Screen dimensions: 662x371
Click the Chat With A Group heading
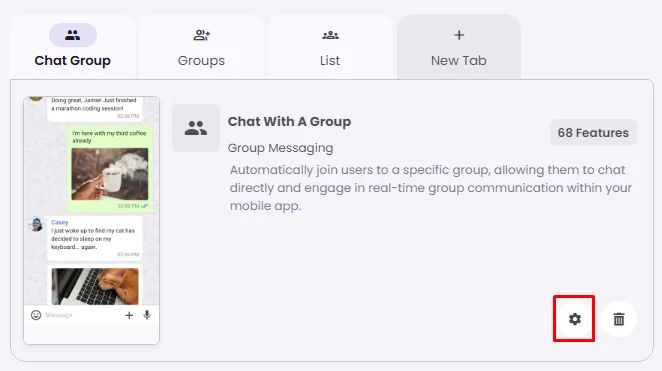pos(289,122)
